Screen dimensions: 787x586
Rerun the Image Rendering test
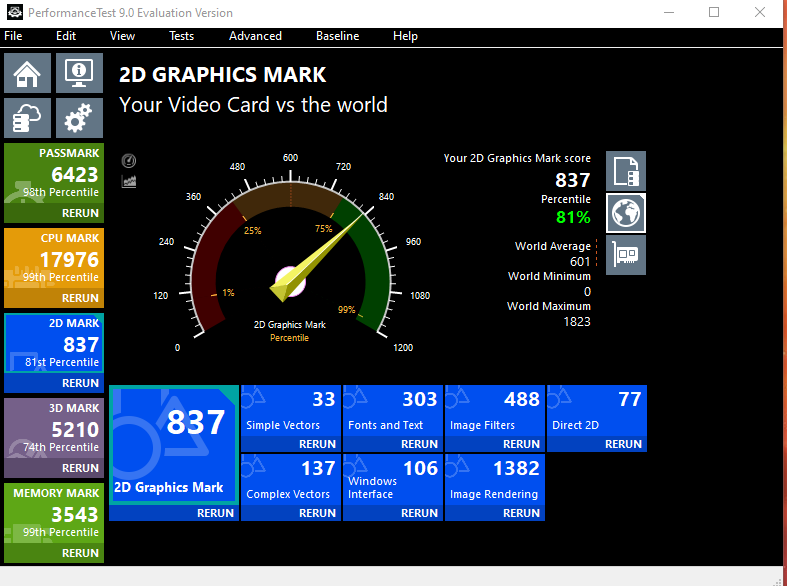point(521,513)
